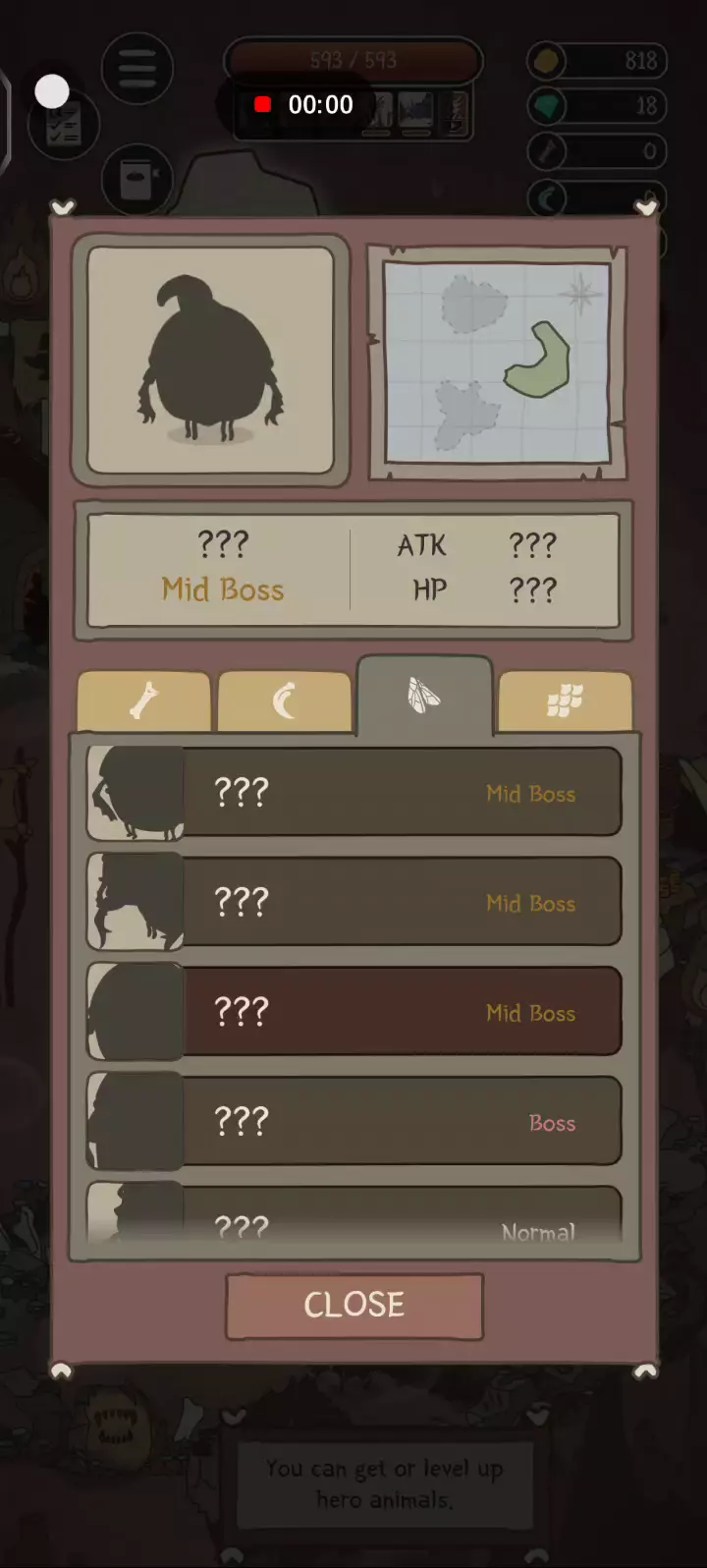Tap the crescent moon currency icon

click(x=548, y=199)
